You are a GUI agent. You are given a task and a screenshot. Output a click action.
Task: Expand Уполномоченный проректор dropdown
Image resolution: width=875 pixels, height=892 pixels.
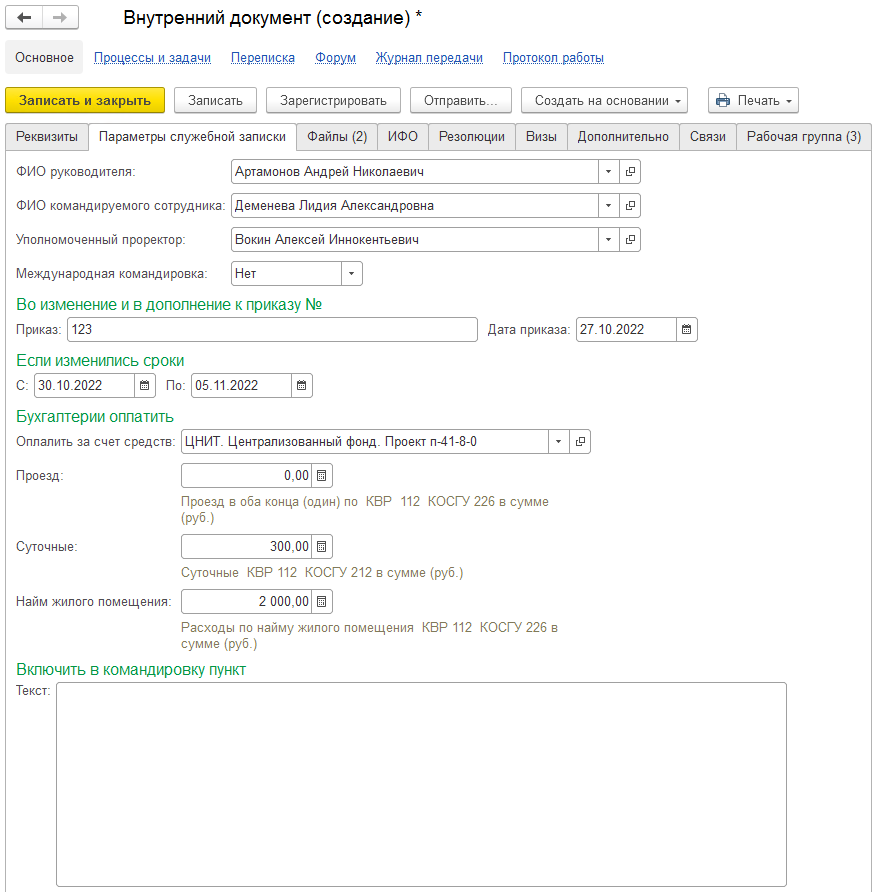pyautogui.click(x=608, y=239)
